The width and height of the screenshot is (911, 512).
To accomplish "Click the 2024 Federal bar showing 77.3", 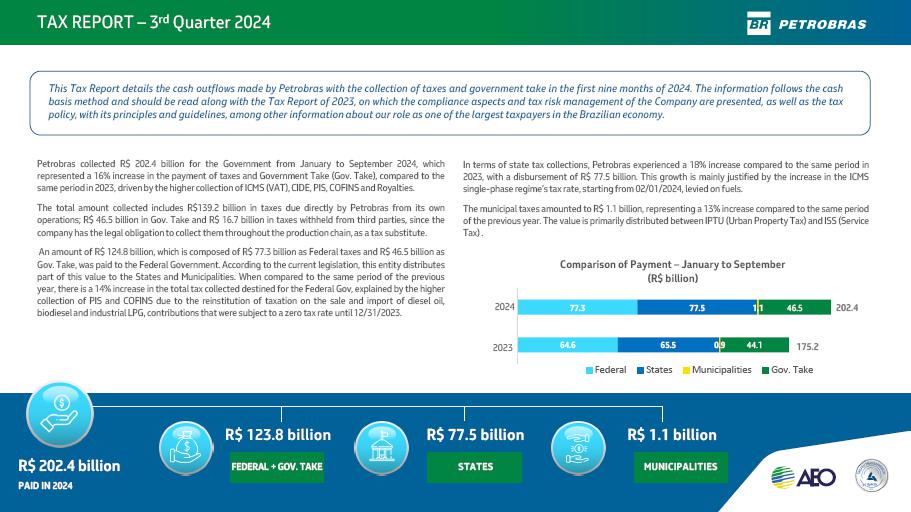I will click(x=577, y=308).
